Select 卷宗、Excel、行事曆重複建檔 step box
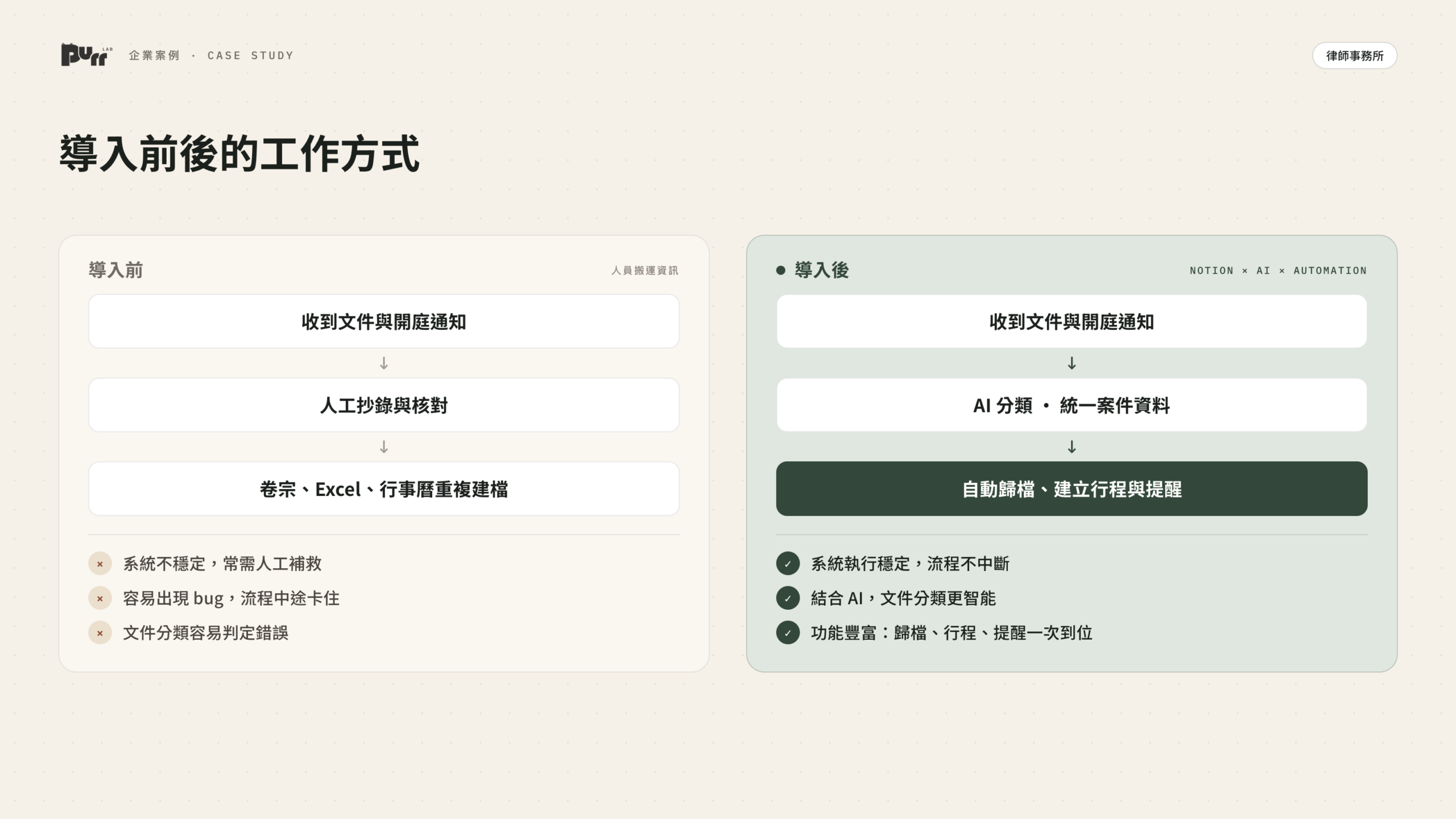The height and width of the screenshot is (819, 1456). coord(384,489)
